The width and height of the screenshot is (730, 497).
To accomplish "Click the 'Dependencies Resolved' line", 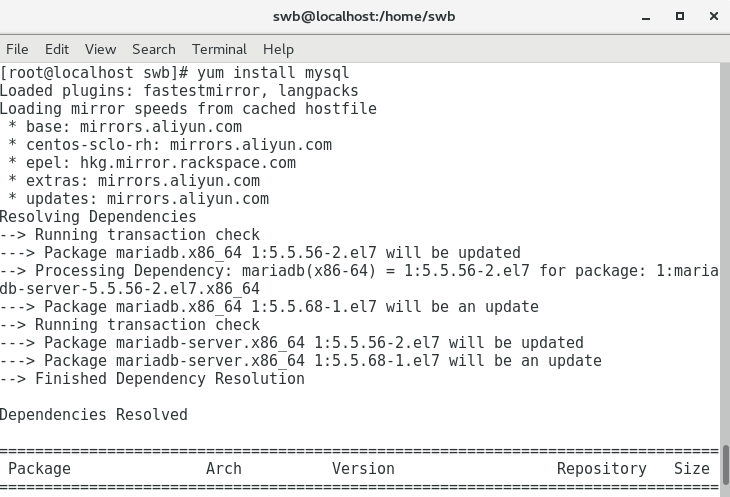I will (x=94, y=415).
